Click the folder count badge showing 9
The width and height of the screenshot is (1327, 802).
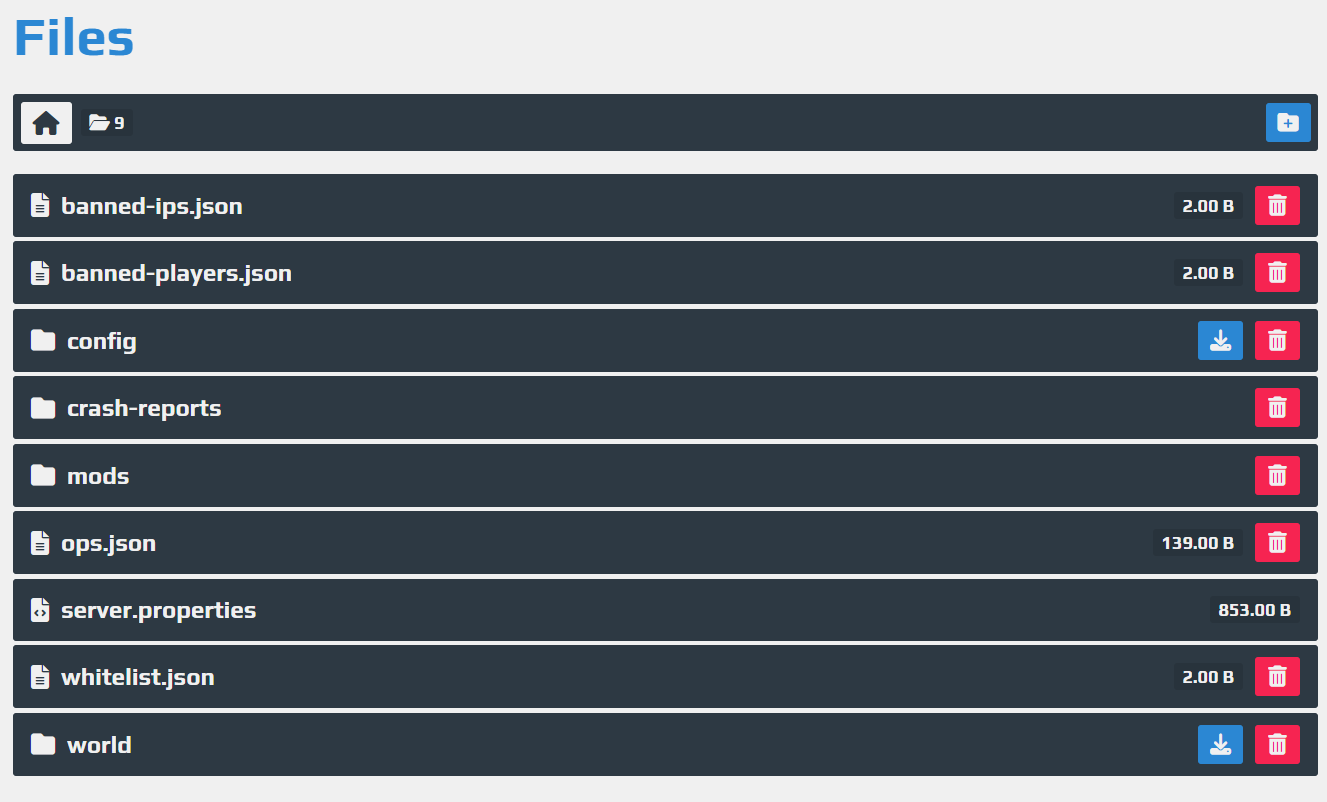coord(107,123)
